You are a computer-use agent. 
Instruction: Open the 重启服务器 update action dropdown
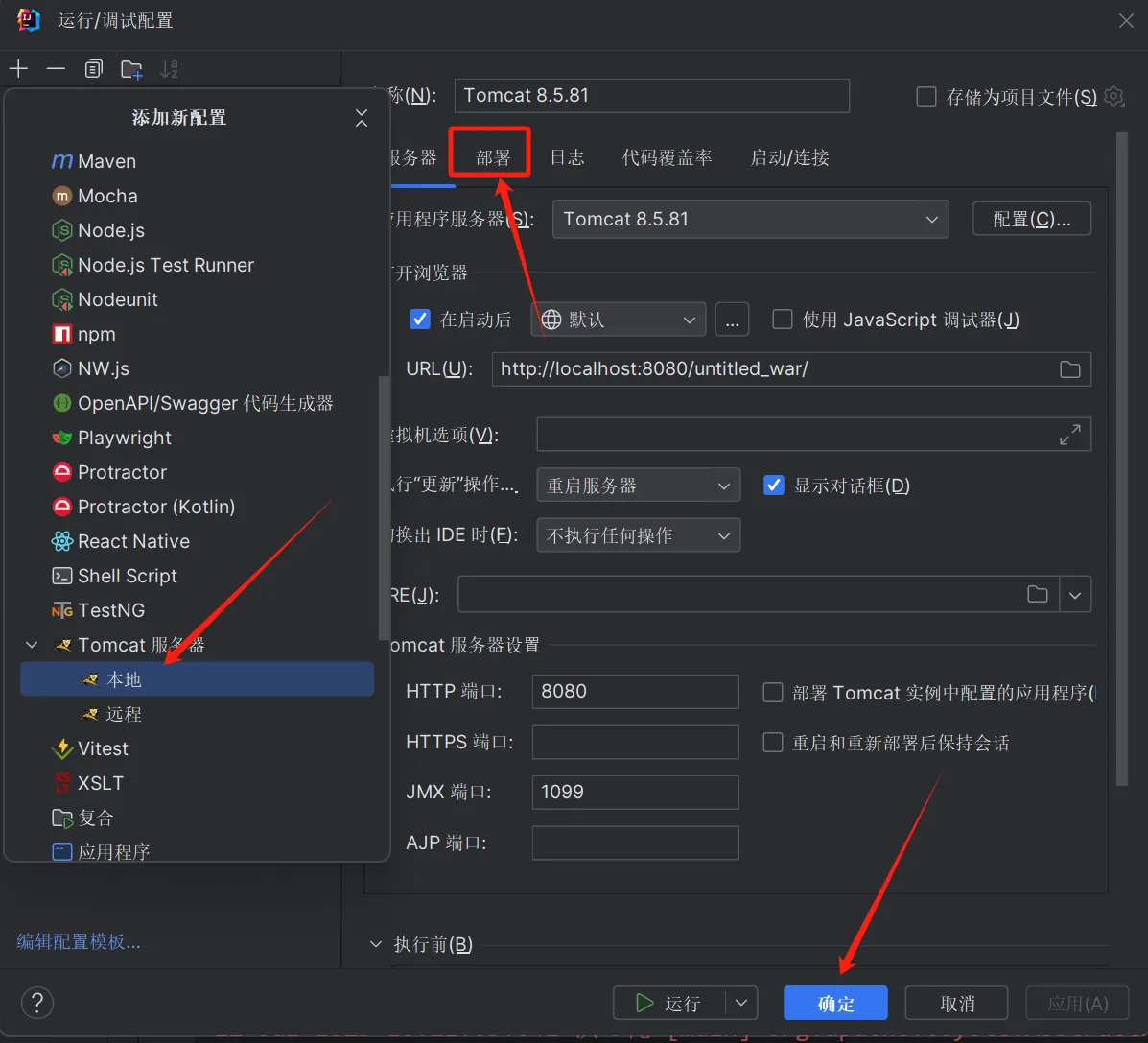point(639,486)
